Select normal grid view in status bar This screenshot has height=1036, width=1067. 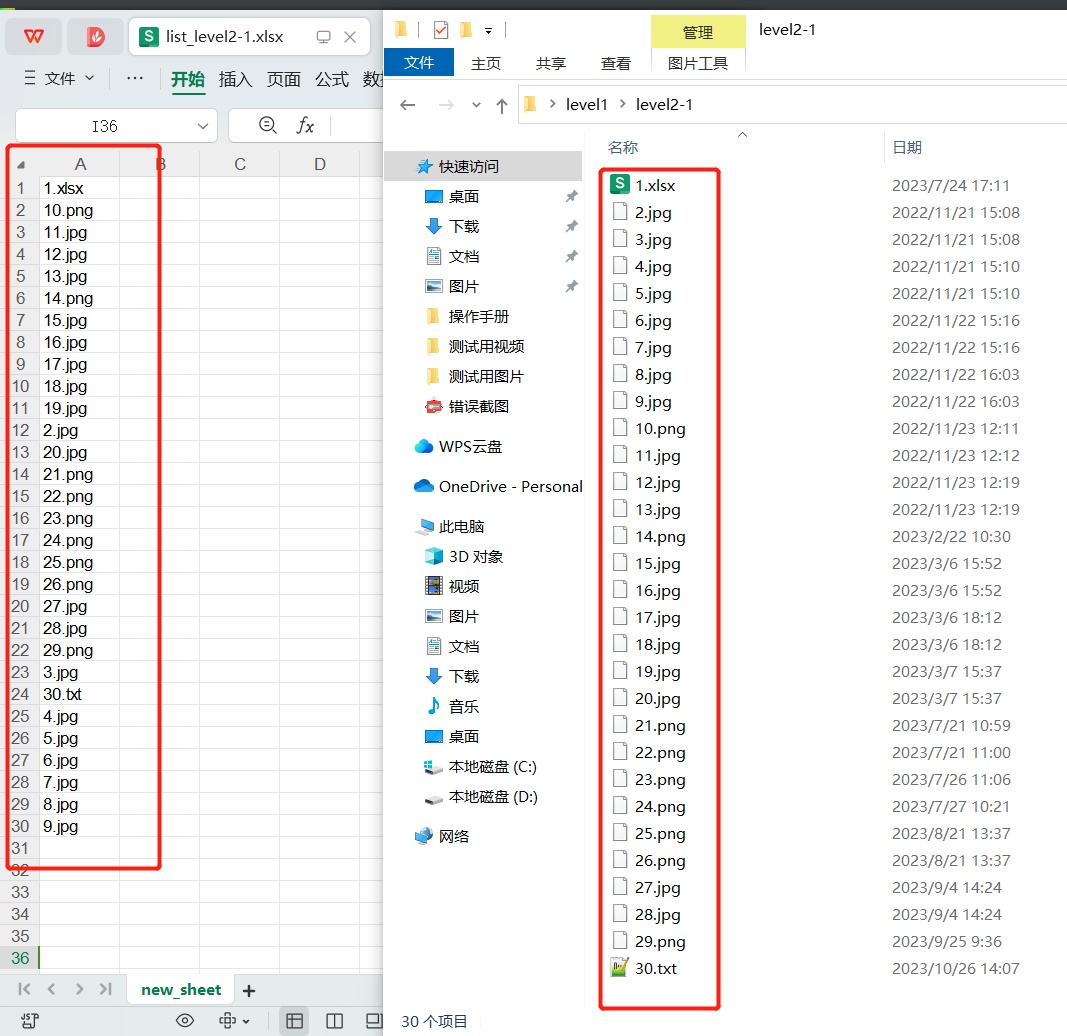pos(295,1020)
